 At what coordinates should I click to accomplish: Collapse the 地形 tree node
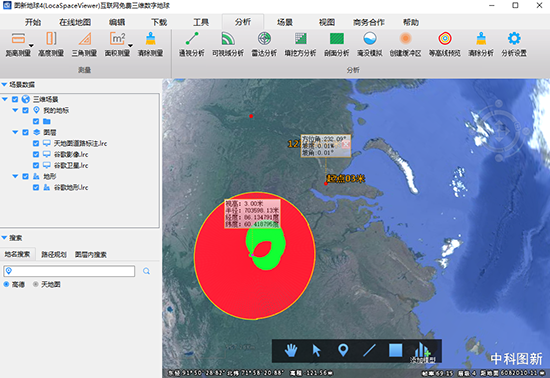click(x=15, y=176)
